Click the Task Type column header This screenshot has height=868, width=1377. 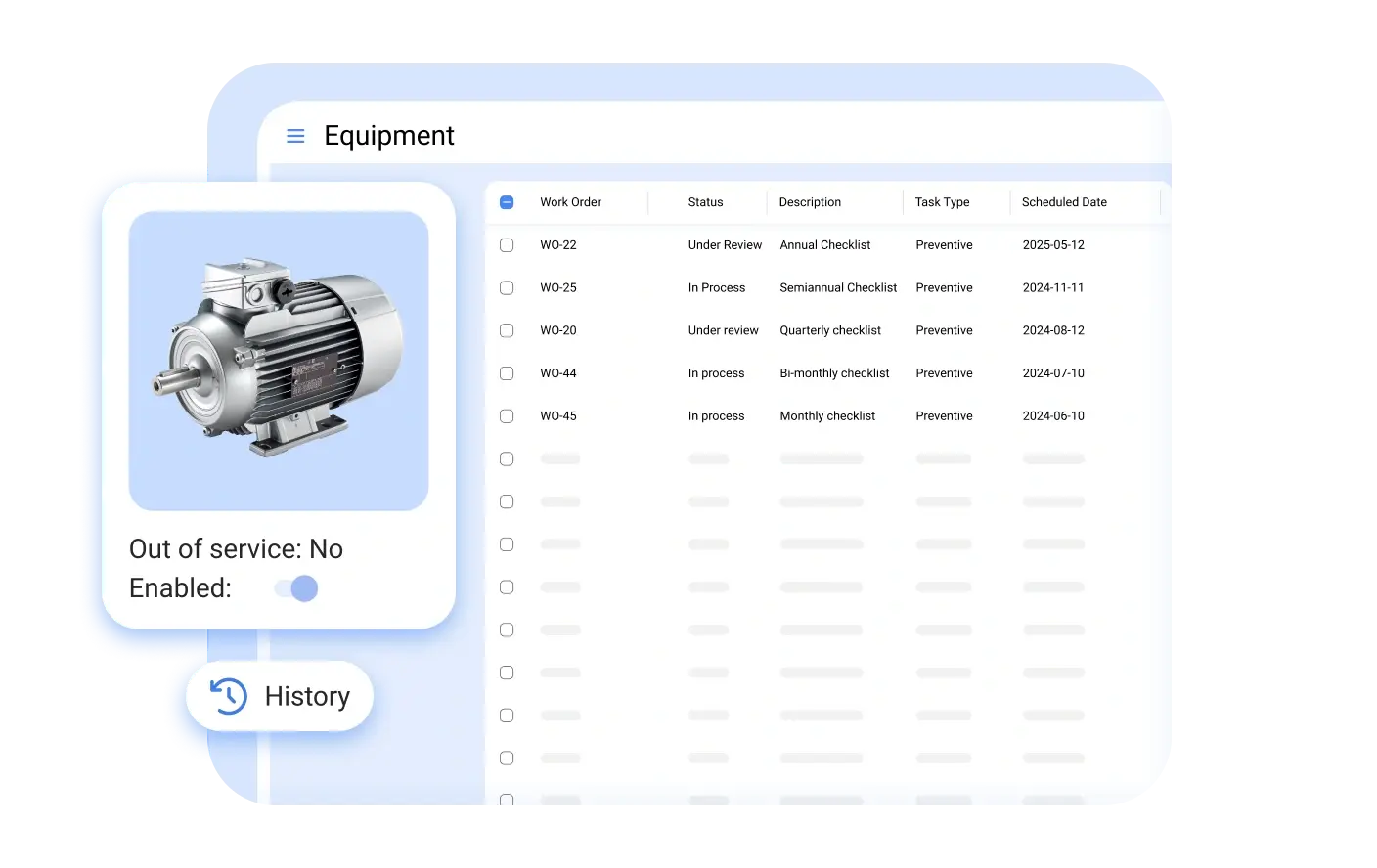tap(942, 202)
